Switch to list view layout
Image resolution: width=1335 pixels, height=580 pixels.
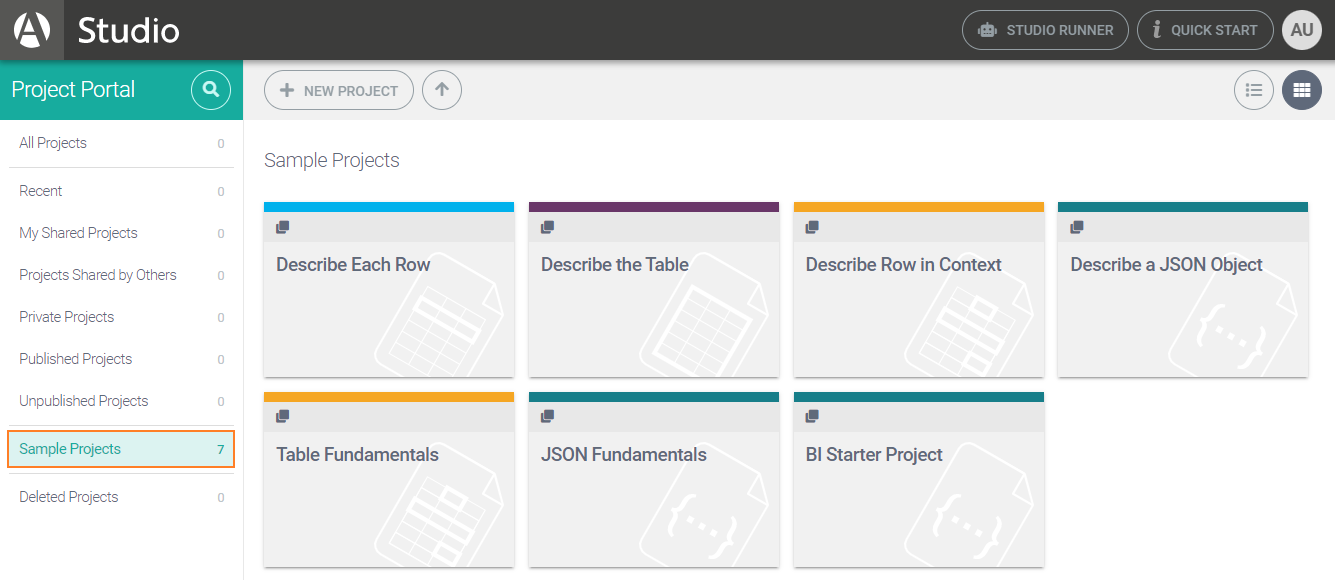pos(1253,90)
